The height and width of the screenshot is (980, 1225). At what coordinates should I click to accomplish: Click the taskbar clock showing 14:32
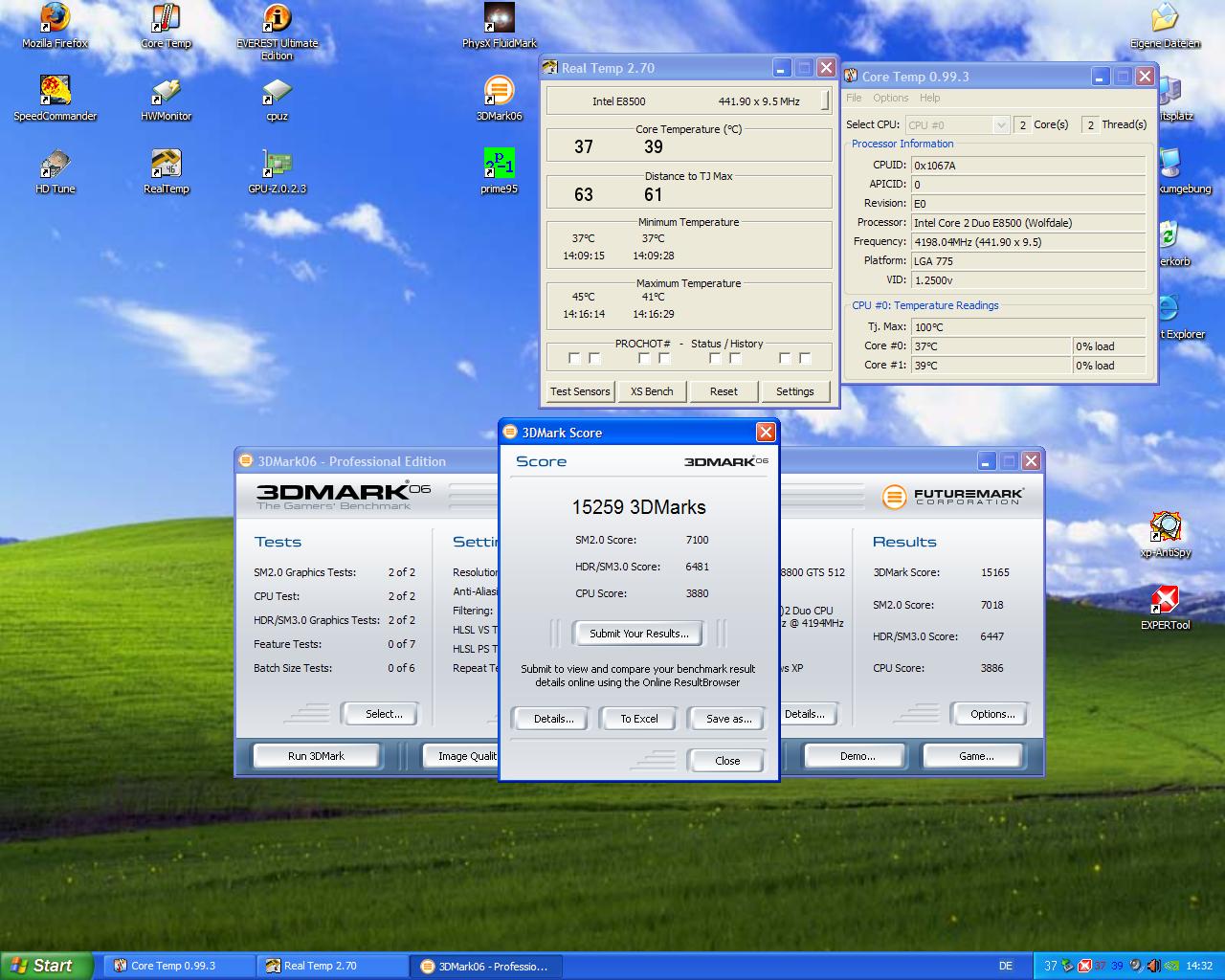pos(1198,966)
